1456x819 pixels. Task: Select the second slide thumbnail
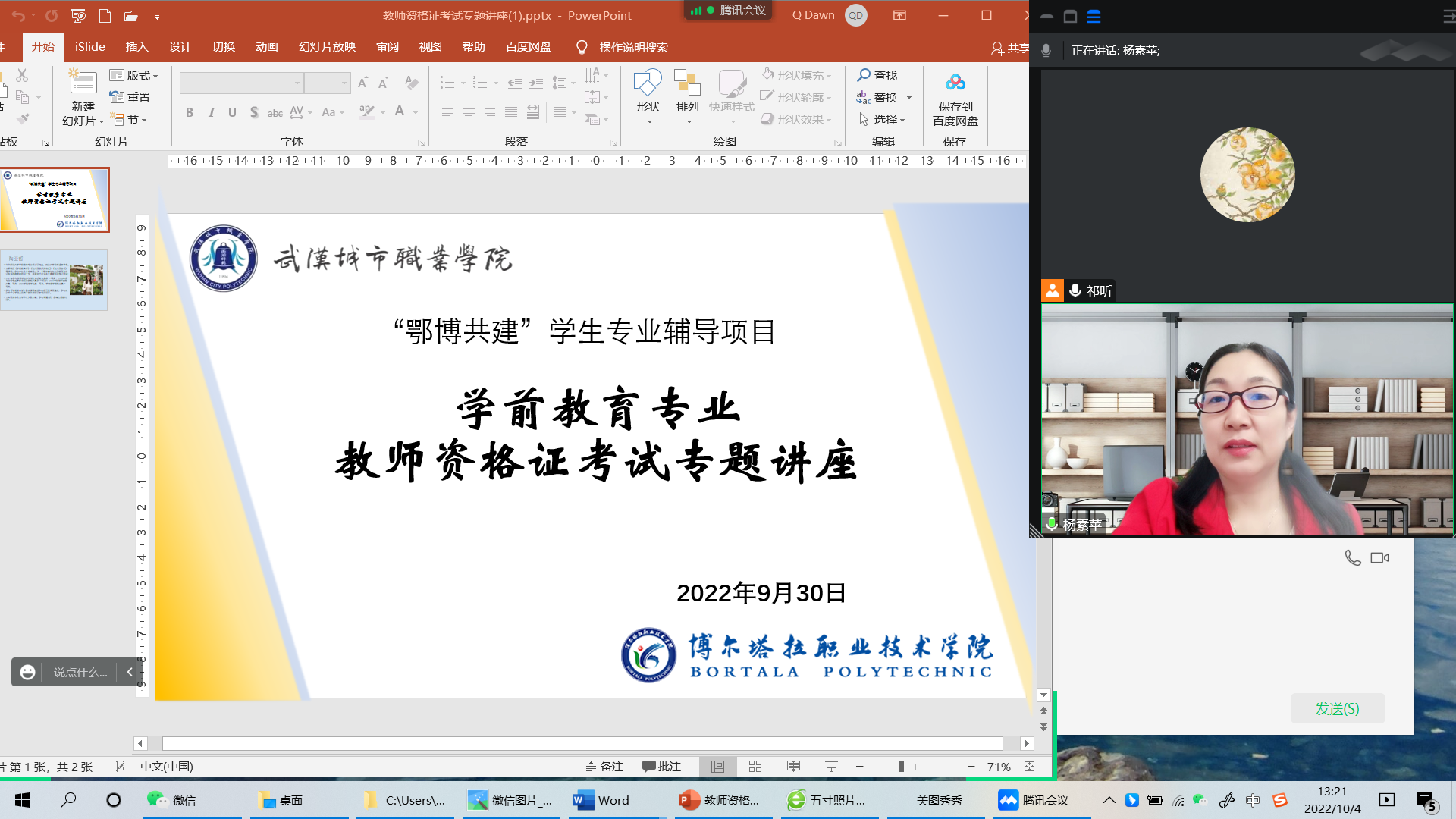[x=55, y=280]
